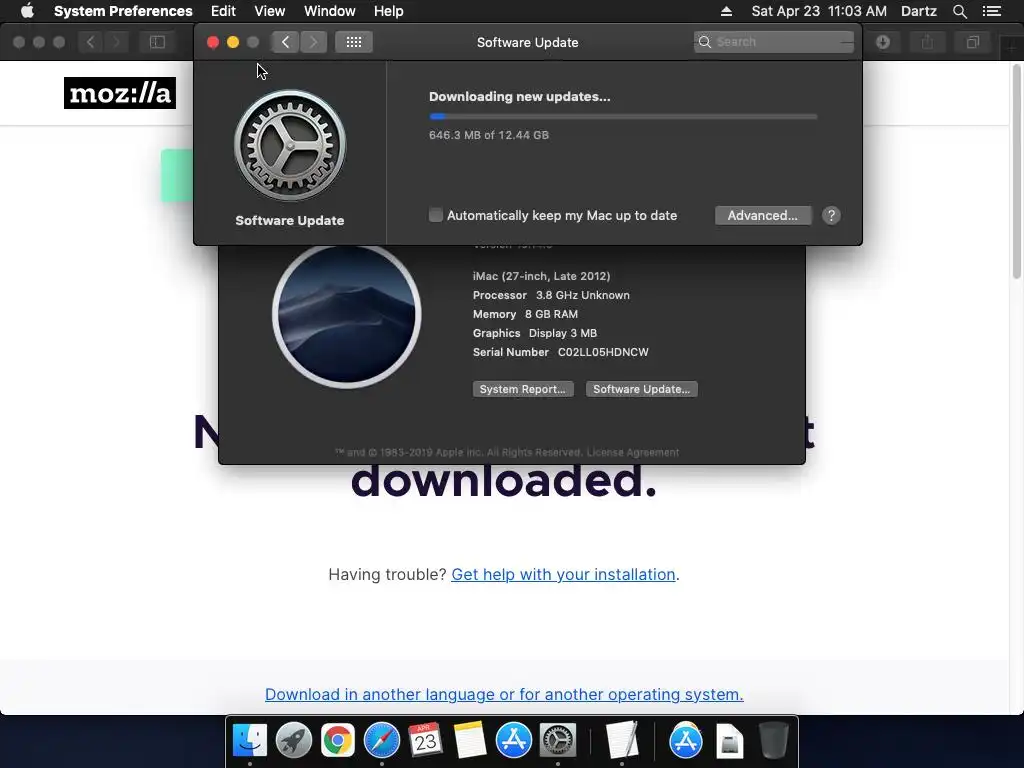
Task: Click the Software Update gear icon
Action: [290, 145]
